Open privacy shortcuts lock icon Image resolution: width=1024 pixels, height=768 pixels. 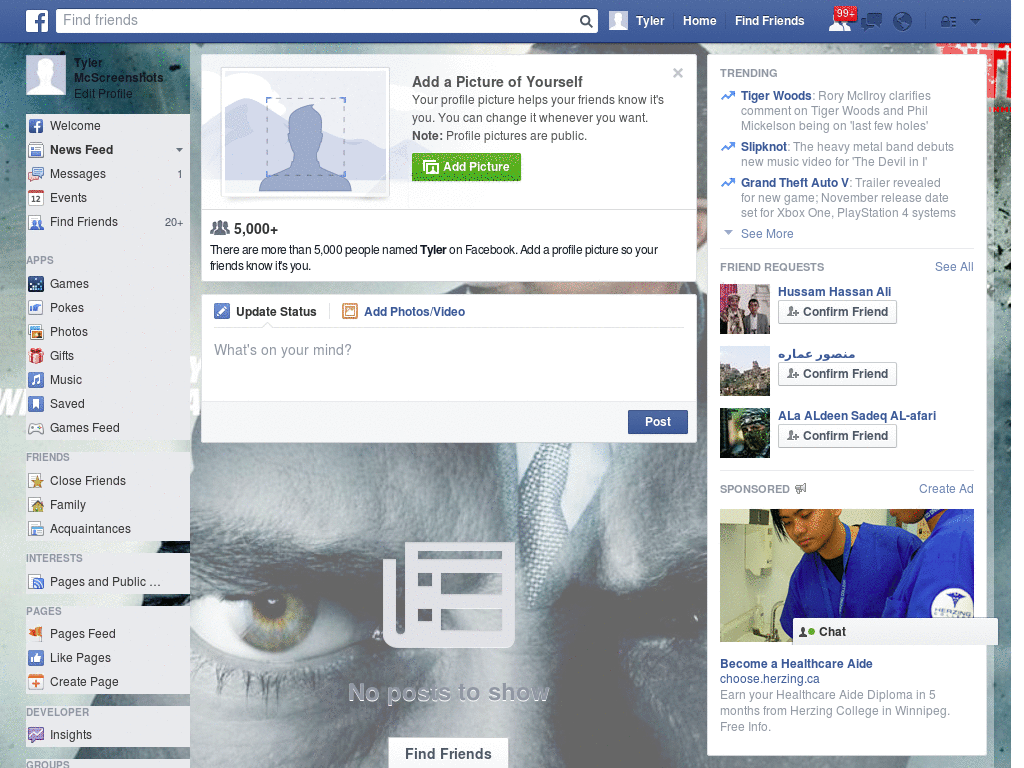click(948, 22)
